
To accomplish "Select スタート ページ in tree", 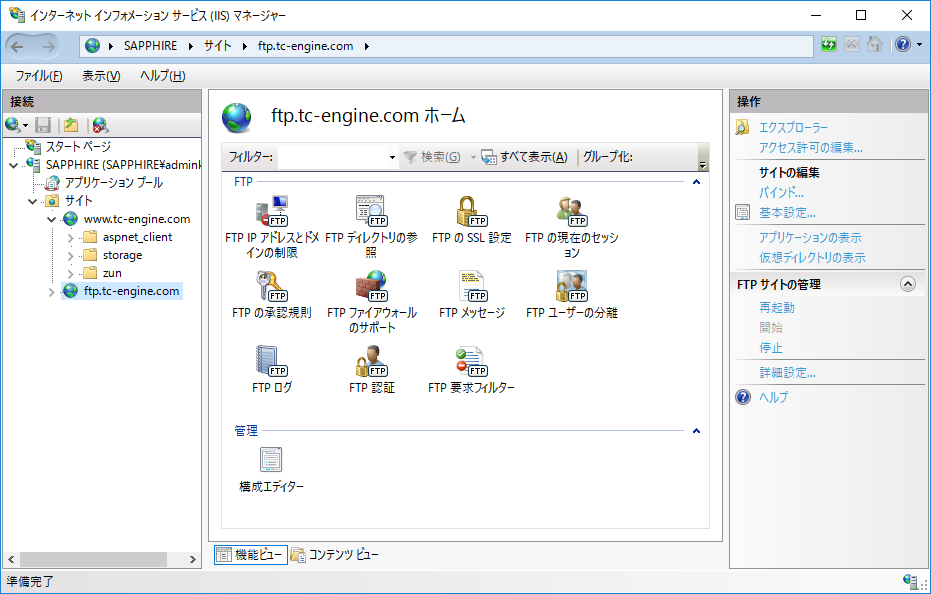I will tap(78, 147).
